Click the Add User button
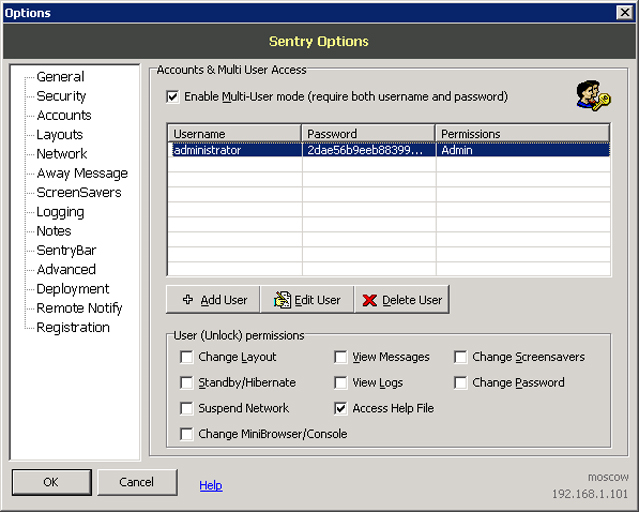 coord(214,300)
